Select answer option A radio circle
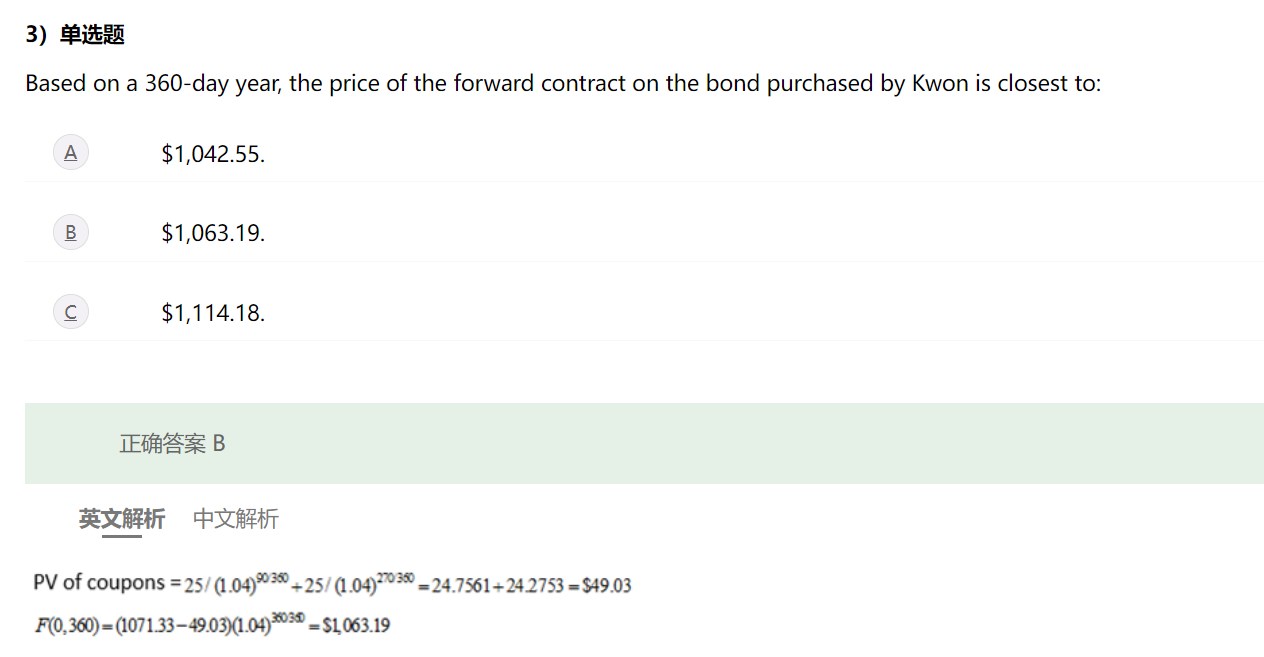 click(70, 153)
